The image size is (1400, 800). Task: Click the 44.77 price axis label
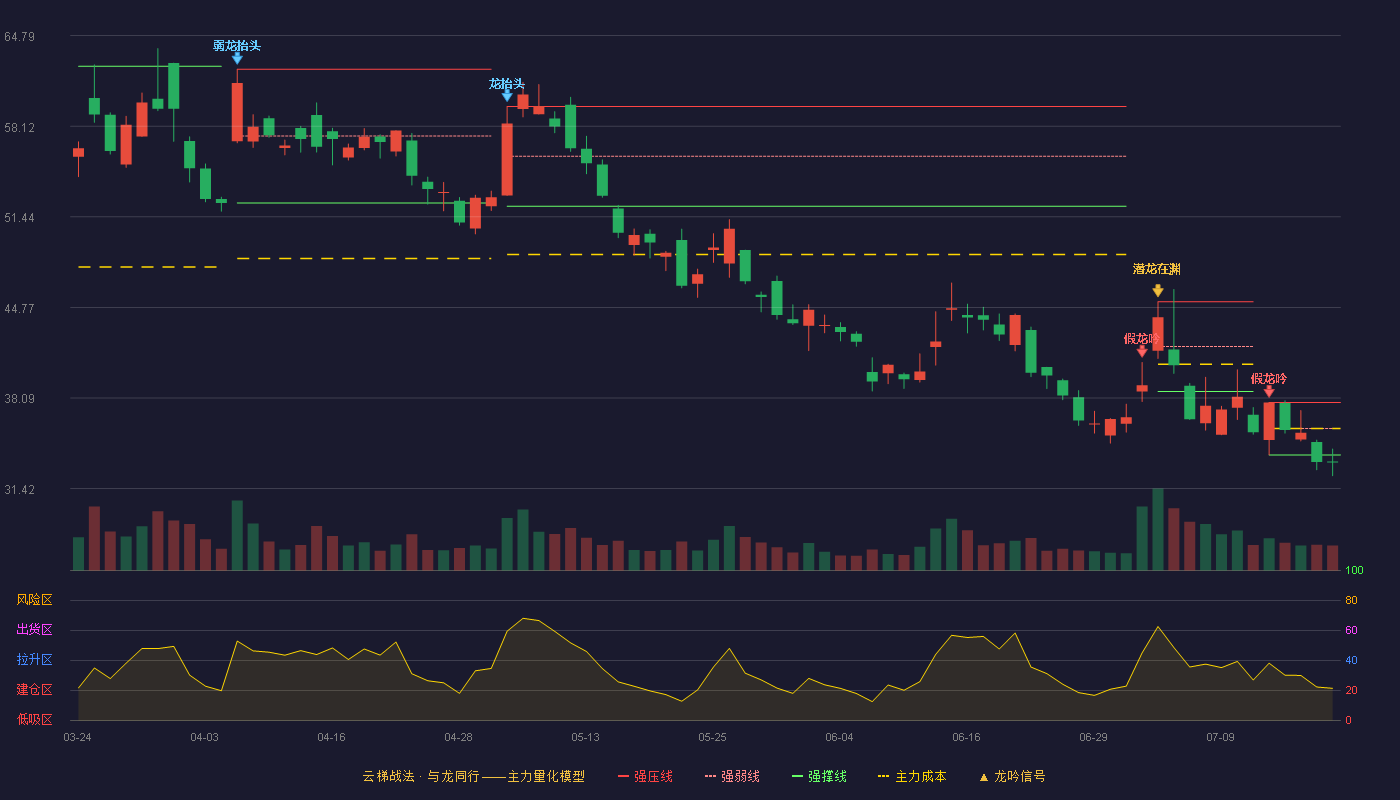click(19, 309)
